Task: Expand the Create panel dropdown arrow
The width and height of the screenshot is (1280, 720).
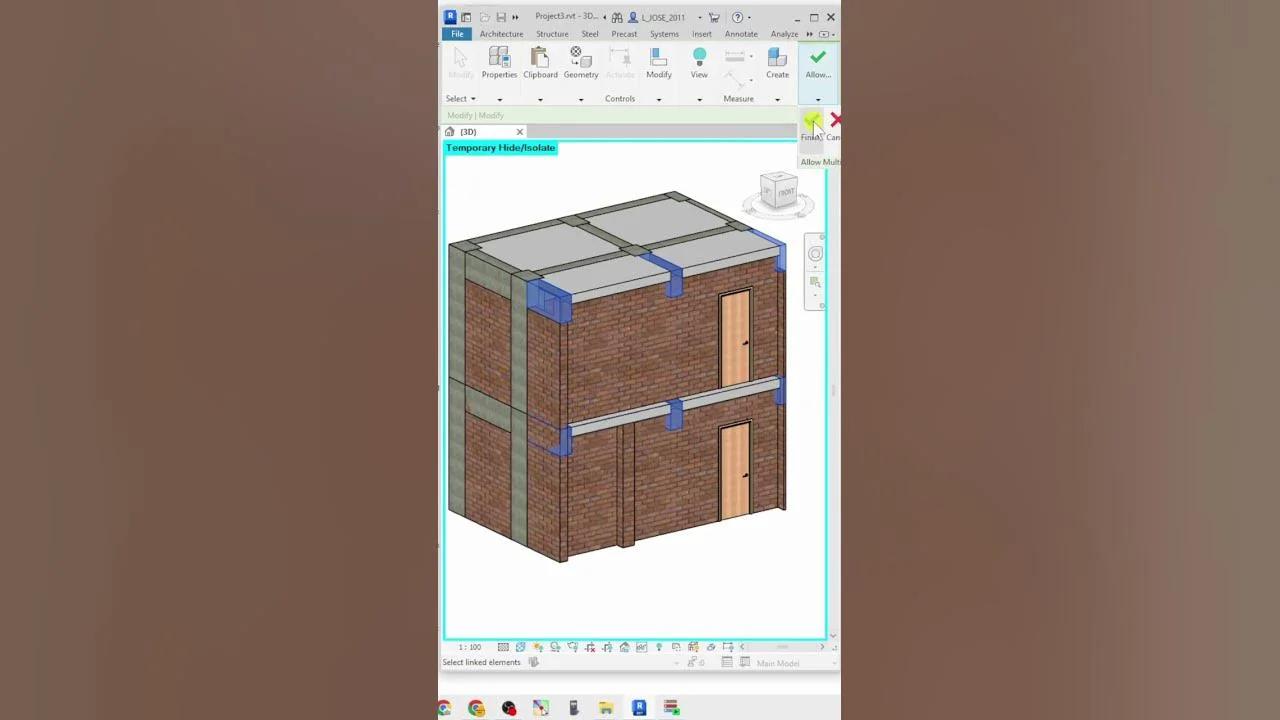Action: pos(777,99)
